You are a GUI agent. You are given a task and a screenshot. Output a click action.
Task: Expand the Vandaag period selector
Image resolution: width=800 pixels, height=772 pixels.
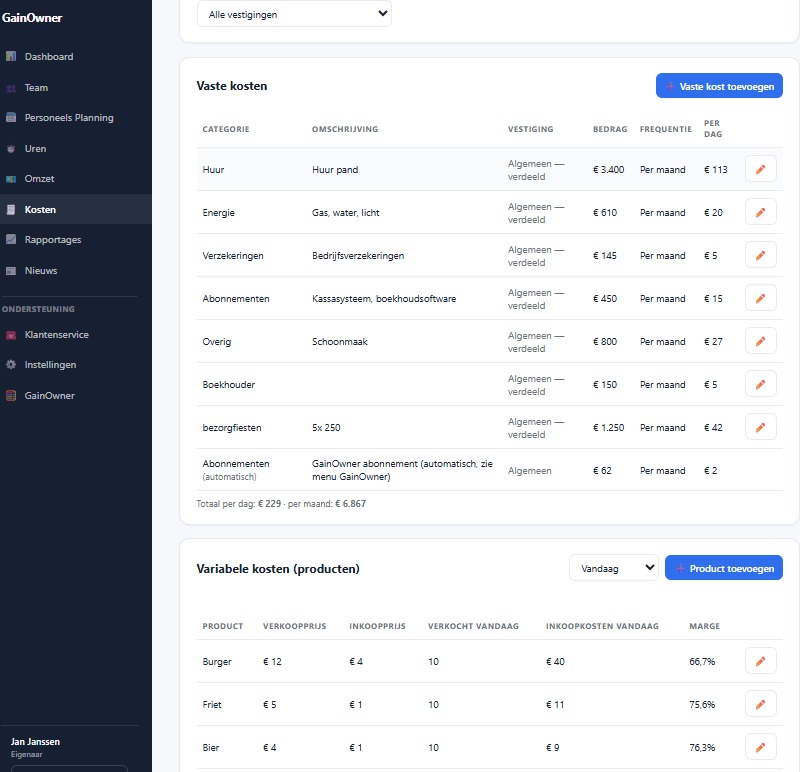coord(613,567)
